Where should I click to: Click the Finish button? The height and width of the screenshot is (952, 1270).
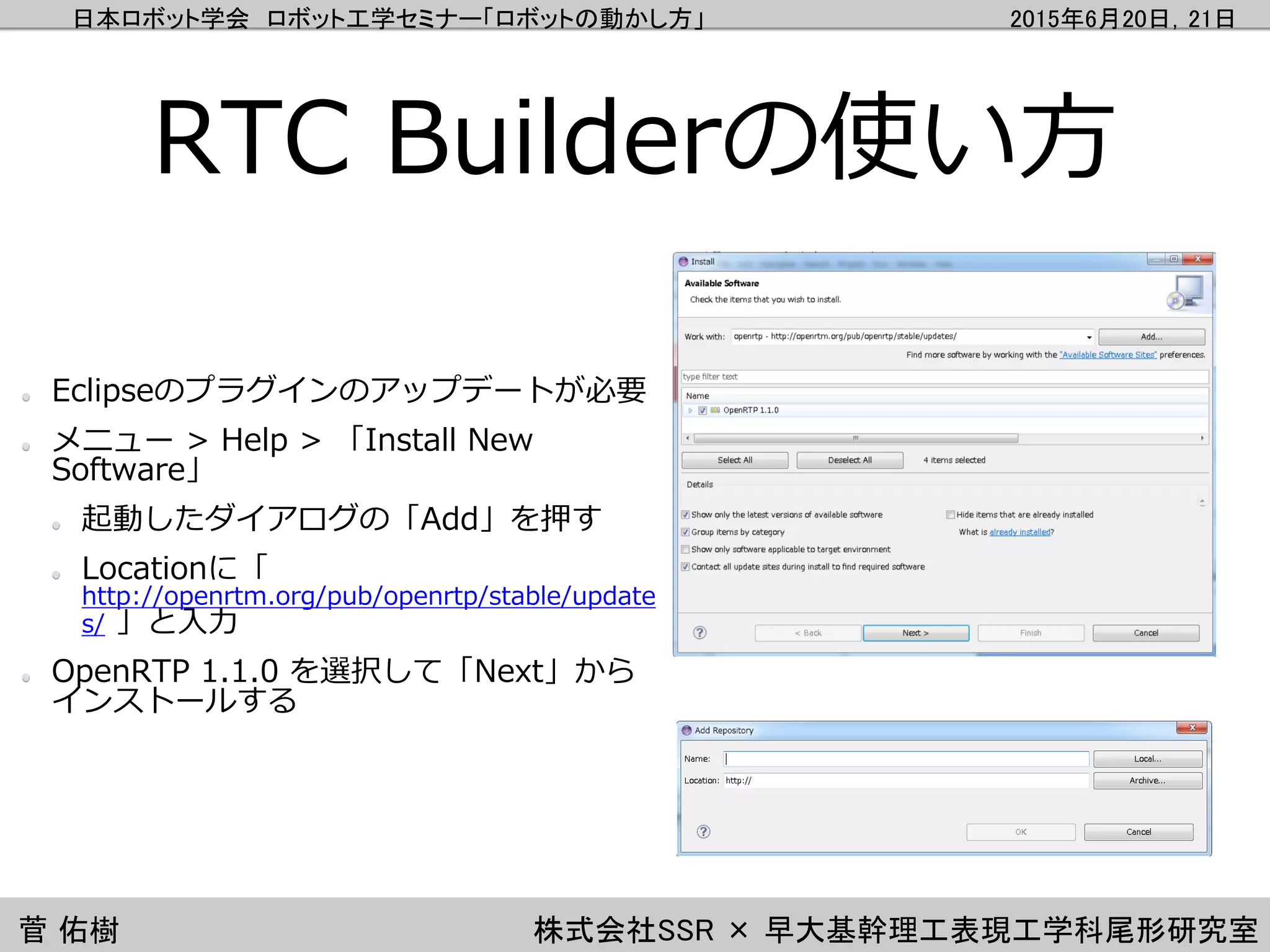1031,633
